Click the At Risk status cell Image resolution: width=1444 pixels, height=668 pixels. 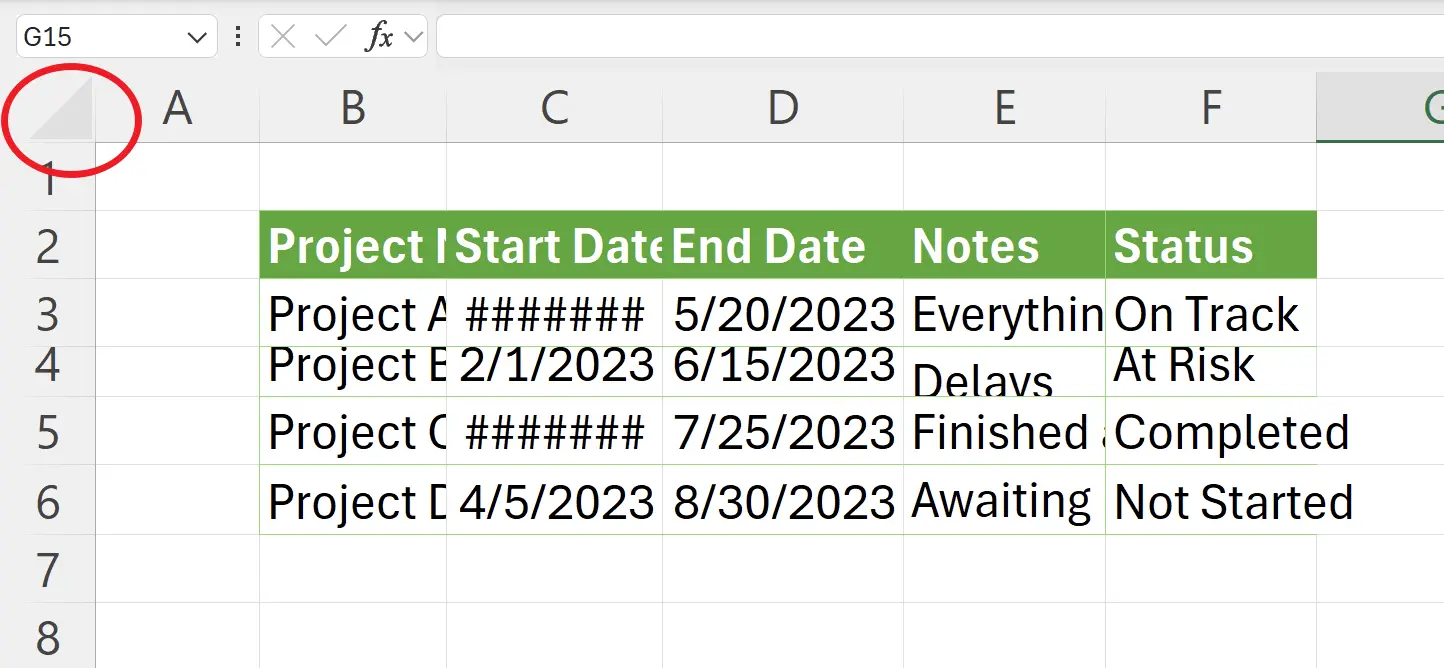coord(1210,366)
